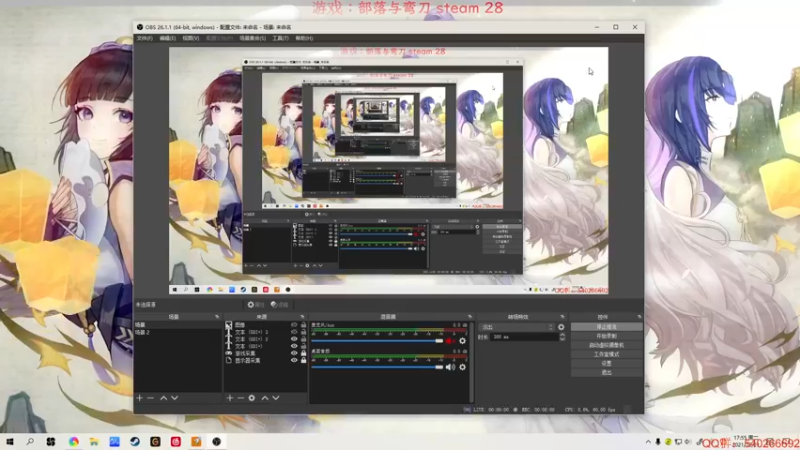The image size is (800, 450).
Task: Mute 桌面音频 with the speaker icon
Action: pyautogui.click(x=450, y=367)
